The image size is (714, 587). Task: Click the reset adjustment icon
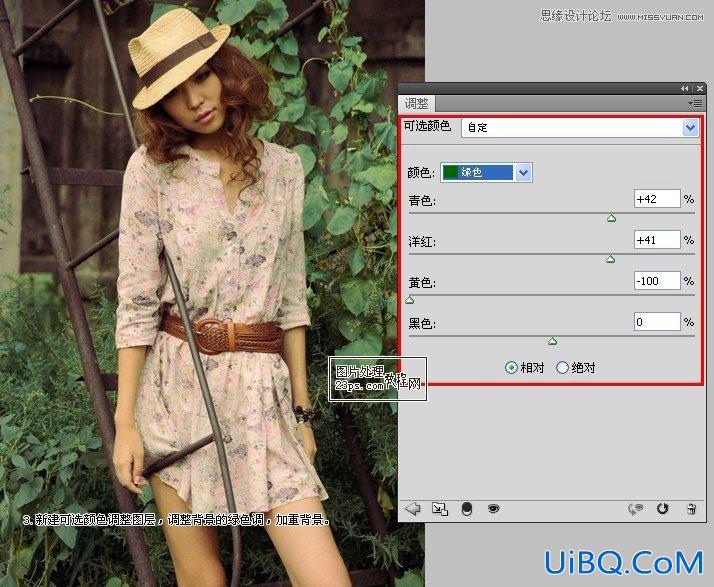click(x=663, y=508)
